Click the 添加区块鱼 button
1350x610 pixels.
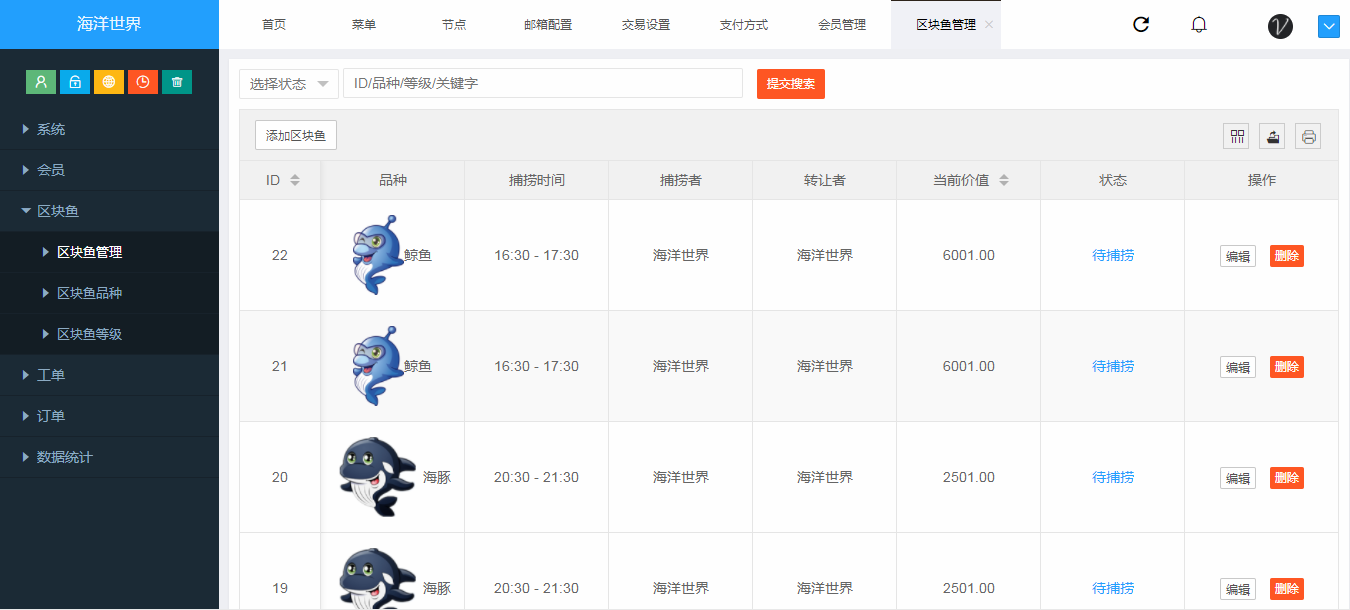click(x=296, y=135)
